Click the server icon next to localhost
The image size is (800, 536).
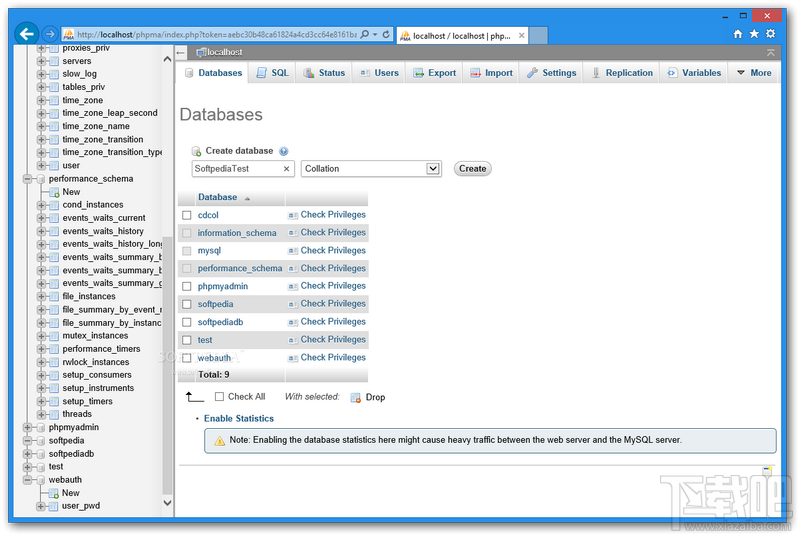tap(201, 52)
